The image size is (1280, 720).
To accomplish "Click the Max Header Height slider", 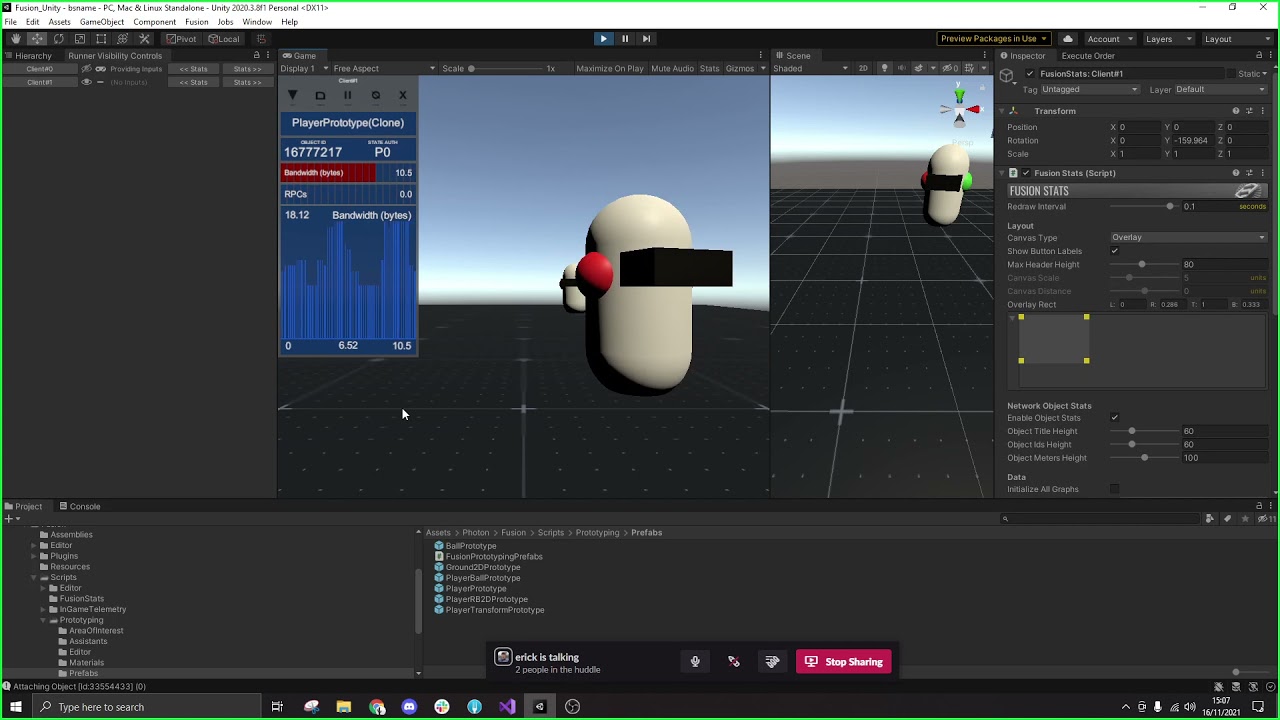I will click(1145, 265).
